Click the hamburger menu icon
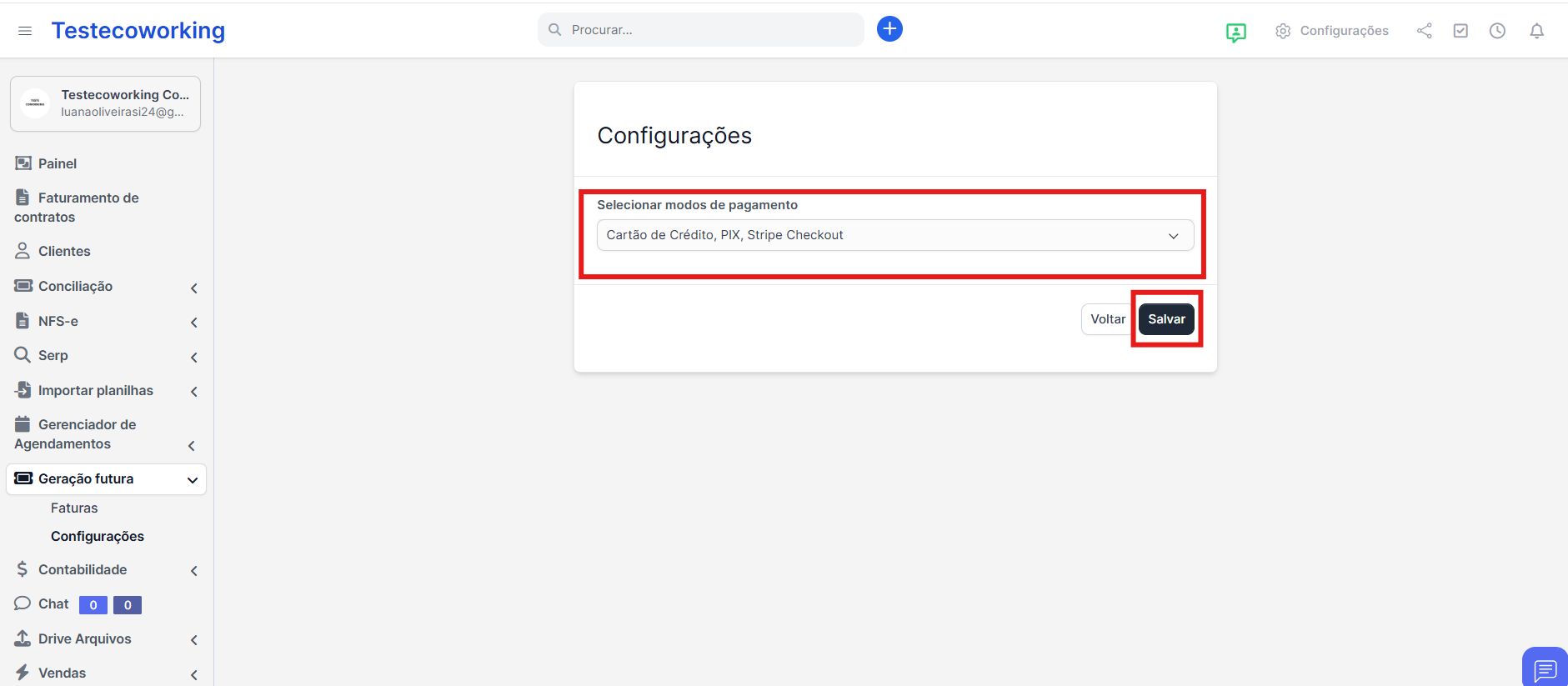The height and width of the screenshot is (686, 1568). (25, 31)
